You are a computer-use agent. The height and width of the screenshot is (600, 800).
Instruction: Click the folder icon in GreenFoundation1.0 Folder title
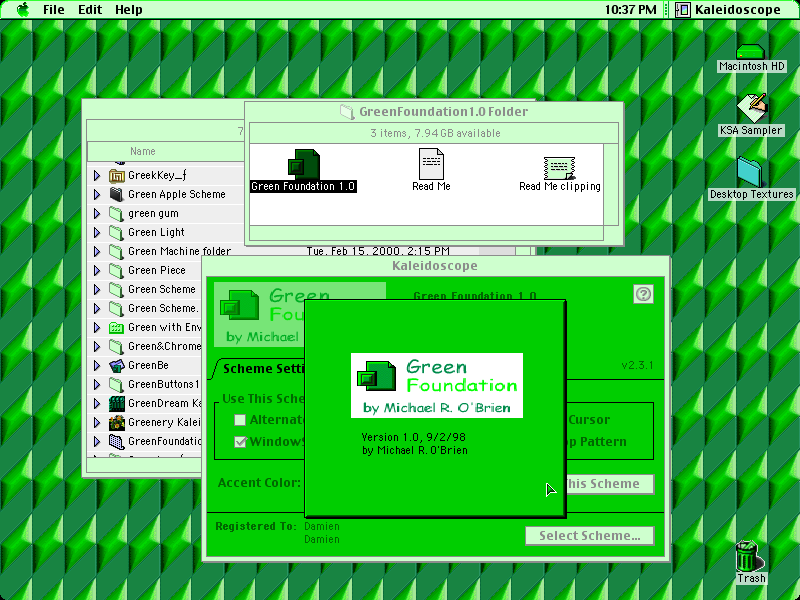point(347,111)
